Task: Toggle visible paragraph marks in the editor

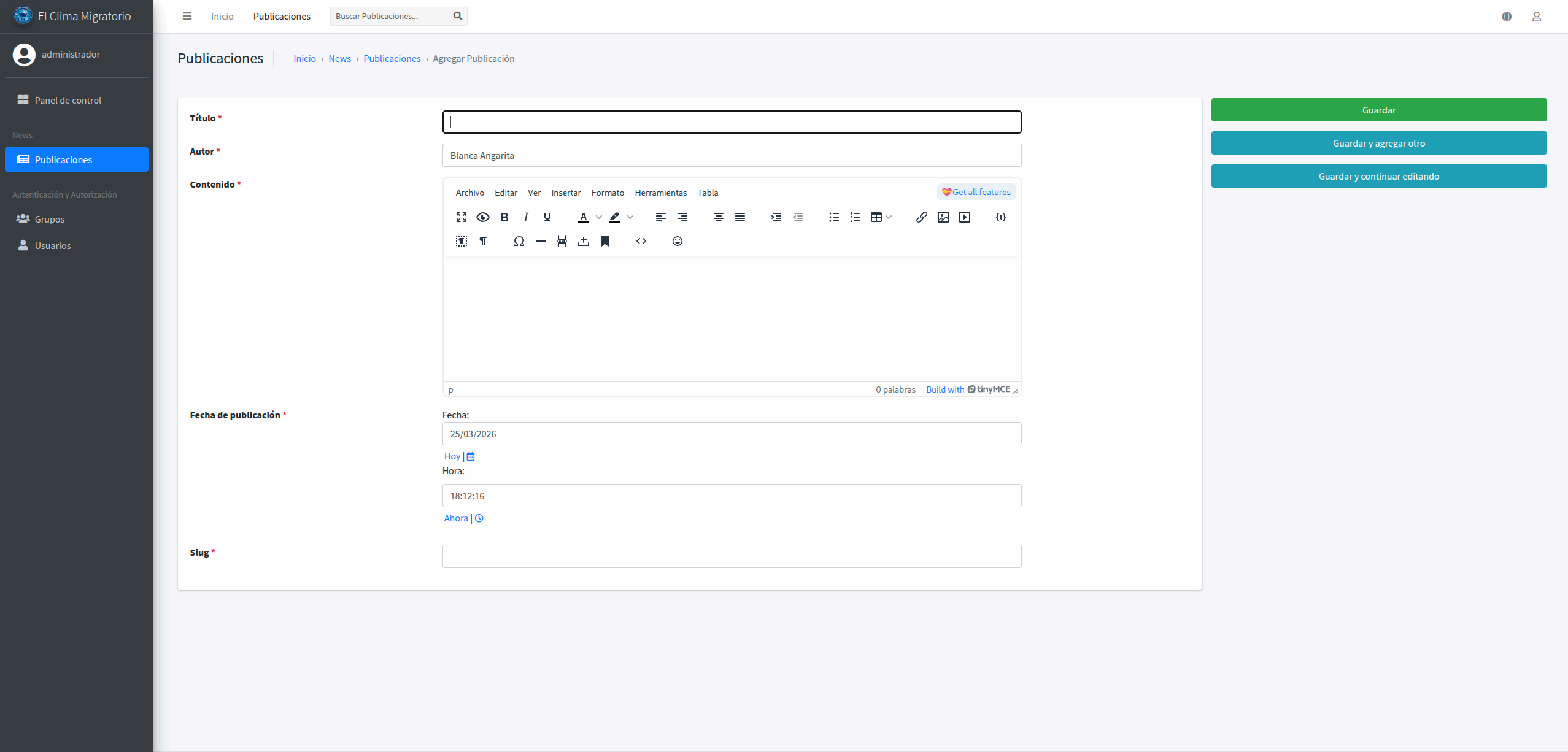Action: (483, 241)
